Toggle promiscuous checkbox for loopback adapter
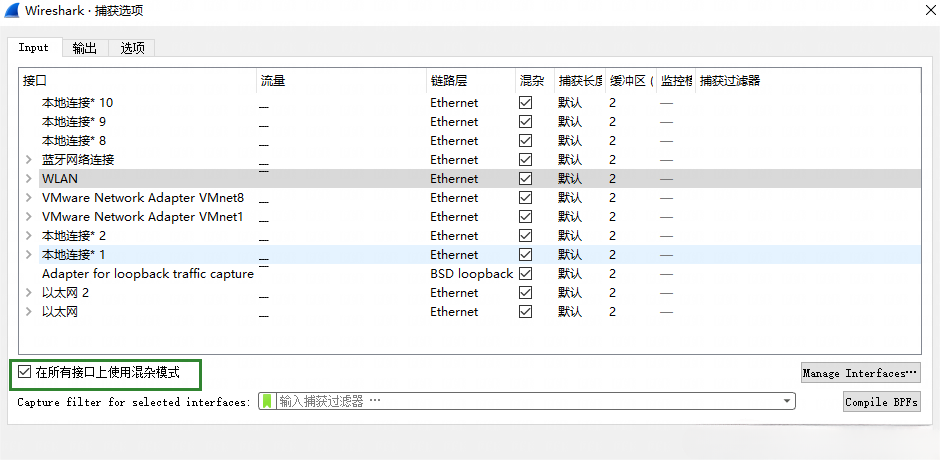The width and height of the screenshot is (940, 460). pyautogui.click(x=526, y=273)
